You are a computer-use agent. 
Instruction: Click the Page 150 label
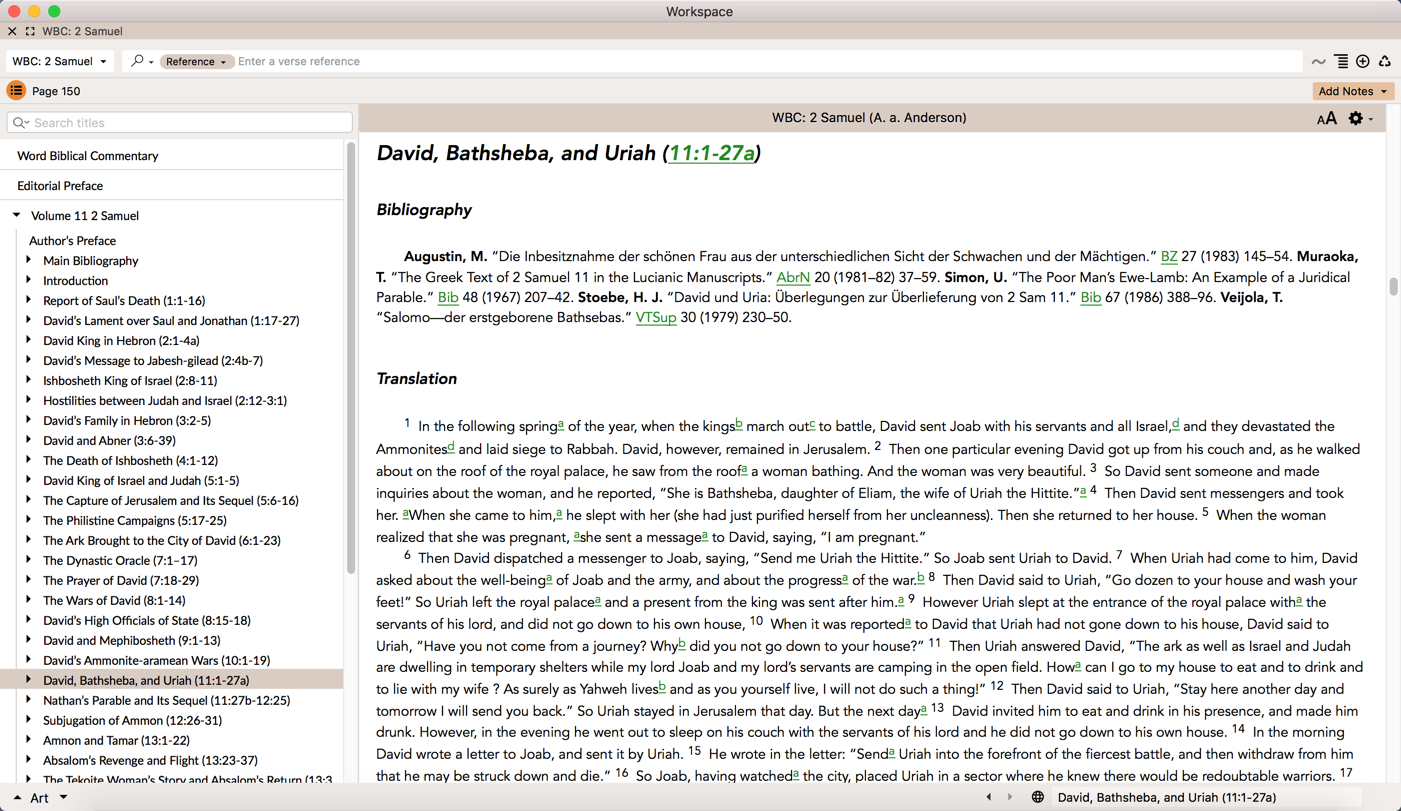coord(56,91)
